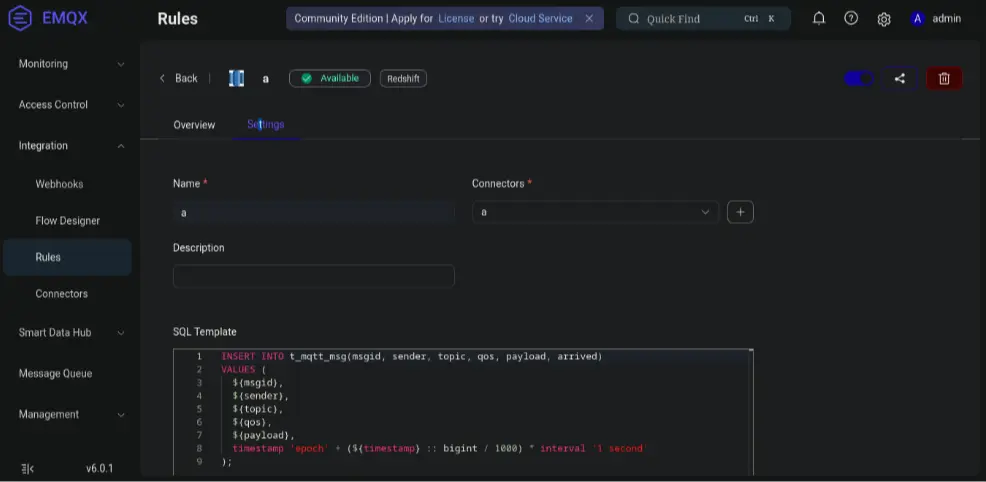Click the notification bell icon
The image size is (986, 482).
pos(819,18)
